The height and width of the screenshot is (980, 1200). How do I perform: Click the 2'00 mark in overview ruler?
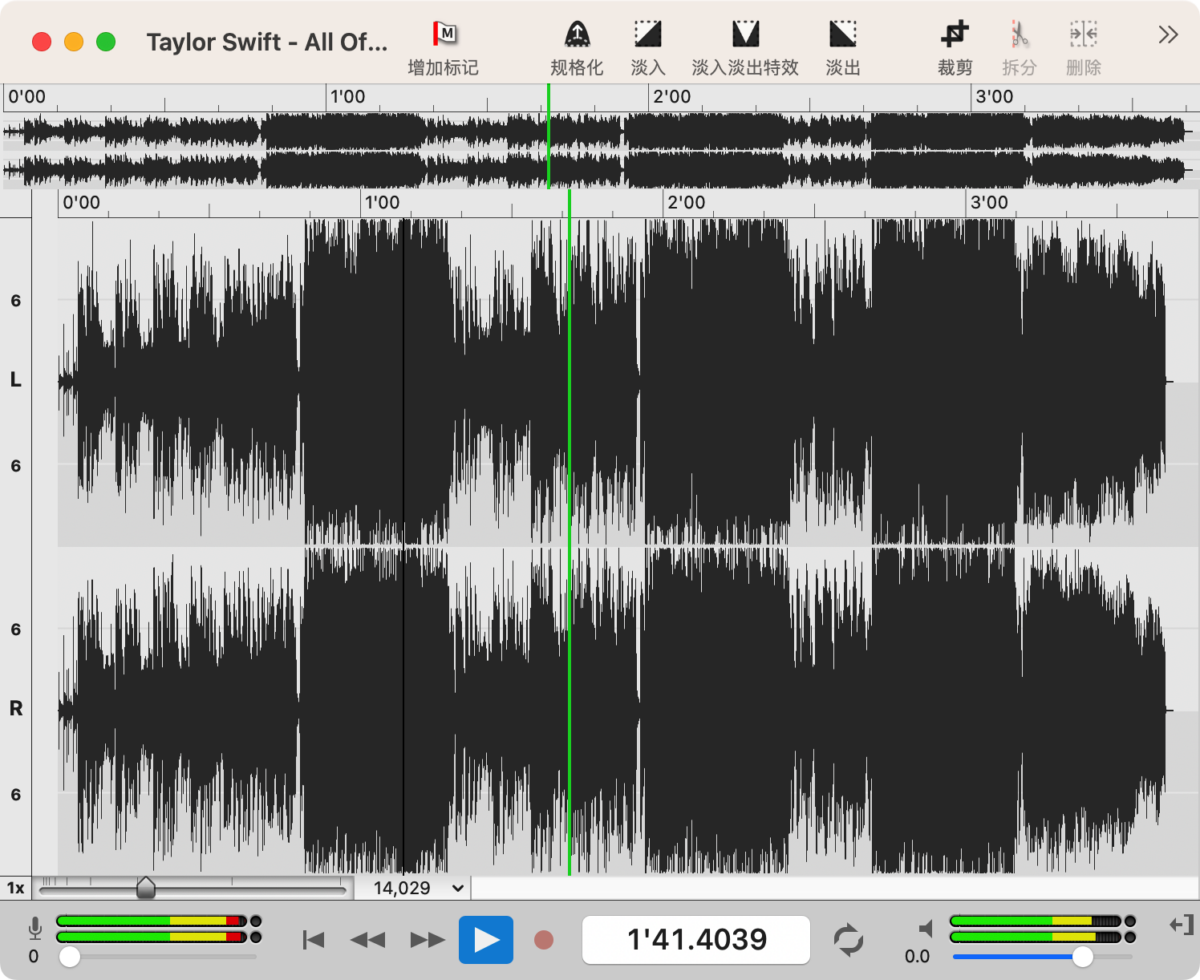coord(671,97)
